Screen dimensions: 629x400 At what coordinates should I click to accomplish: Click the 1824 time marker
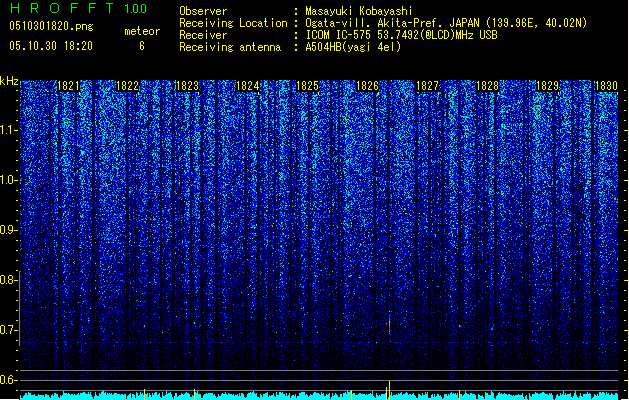coord(248,86)
